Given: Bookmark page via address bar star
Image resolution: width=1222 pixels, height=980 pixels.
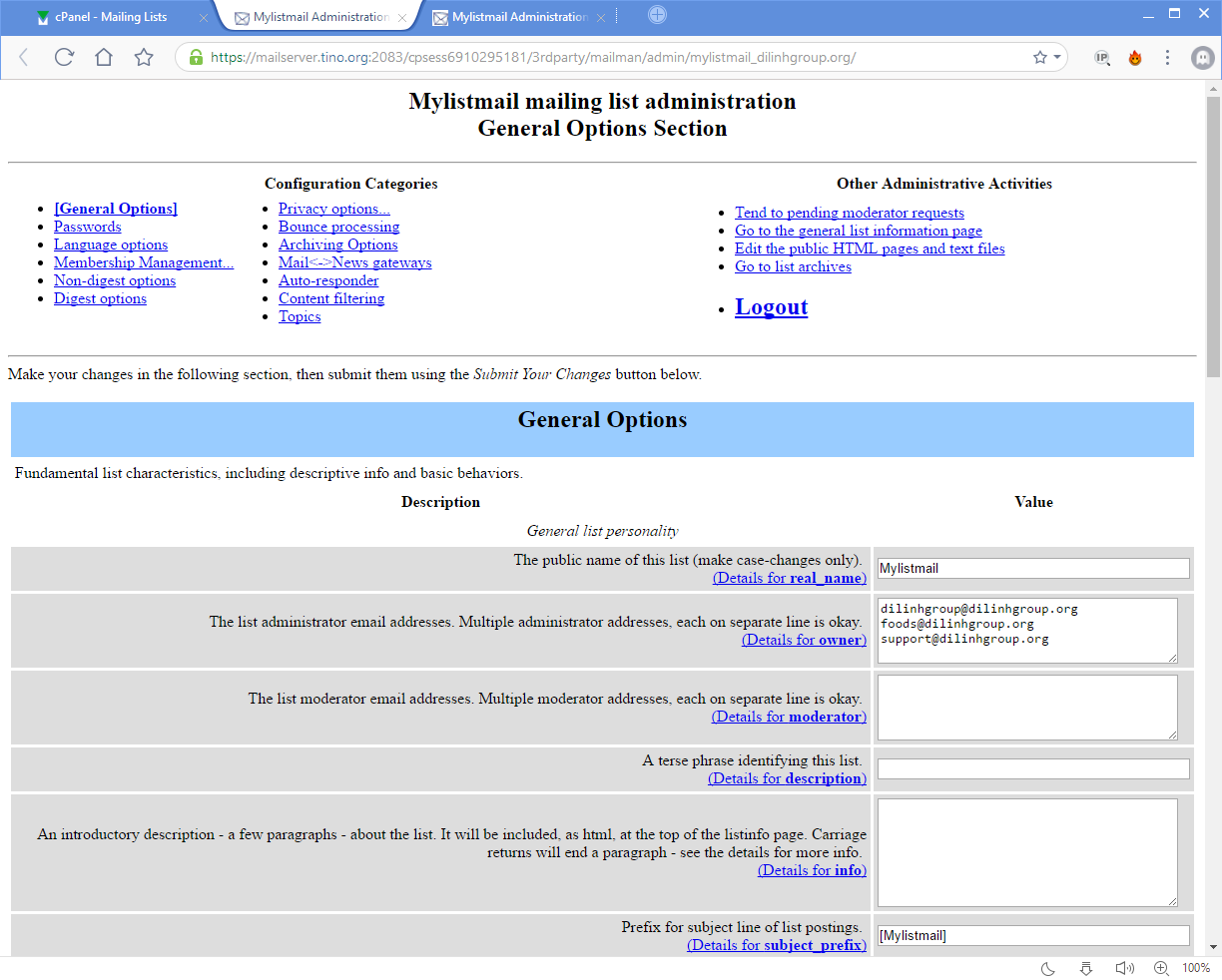Looking at the screenshot, I should click(1040, 57).
